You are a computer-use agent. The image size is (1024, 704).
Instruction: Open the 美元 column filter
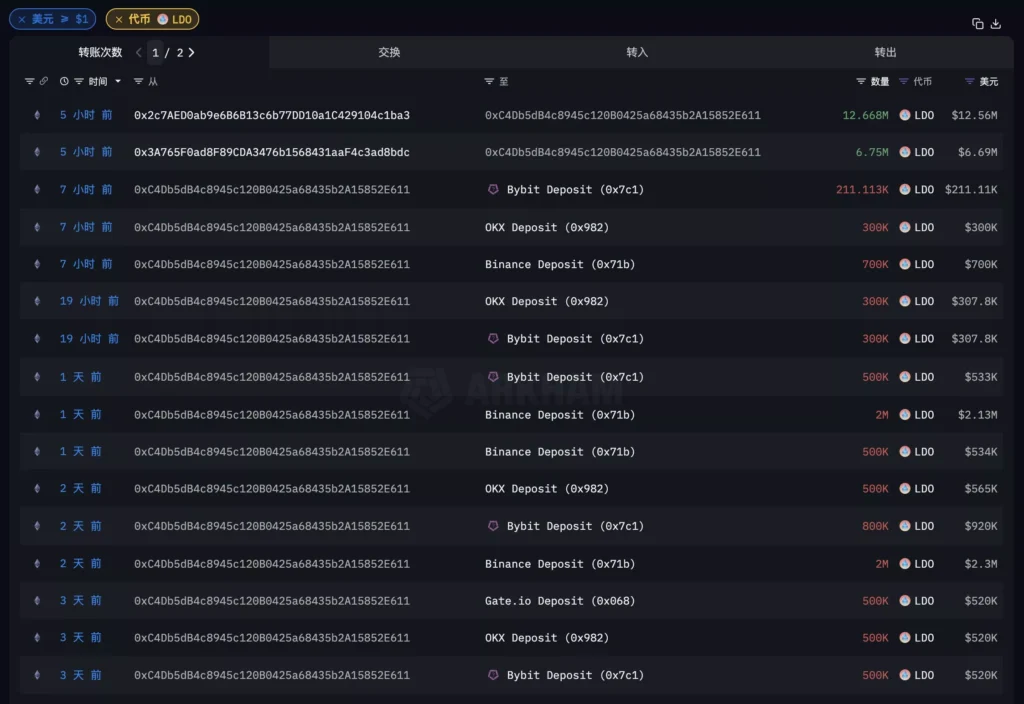[x=969, y=81]
